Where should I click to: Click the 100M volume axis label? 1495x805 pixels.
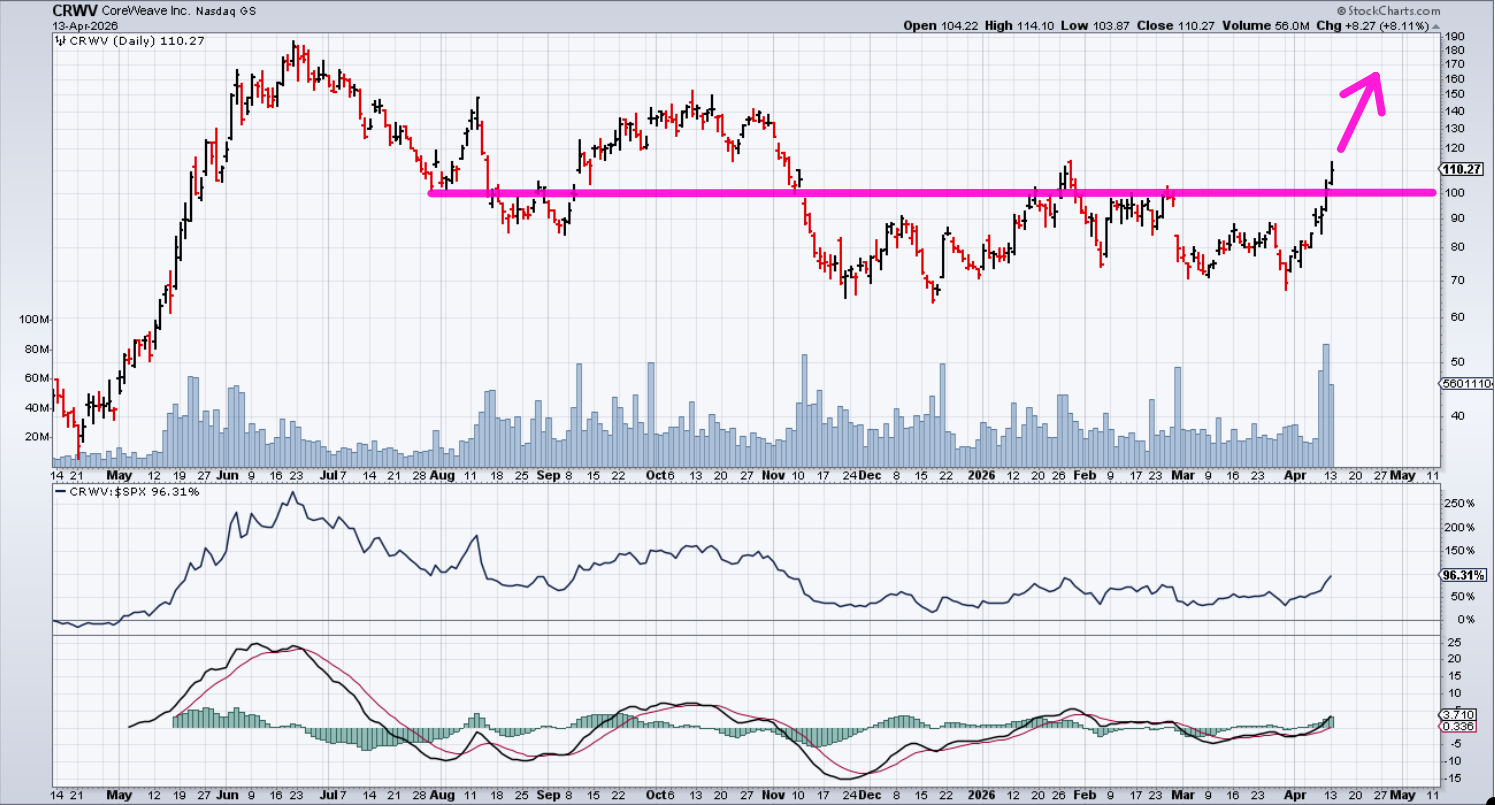36,320
